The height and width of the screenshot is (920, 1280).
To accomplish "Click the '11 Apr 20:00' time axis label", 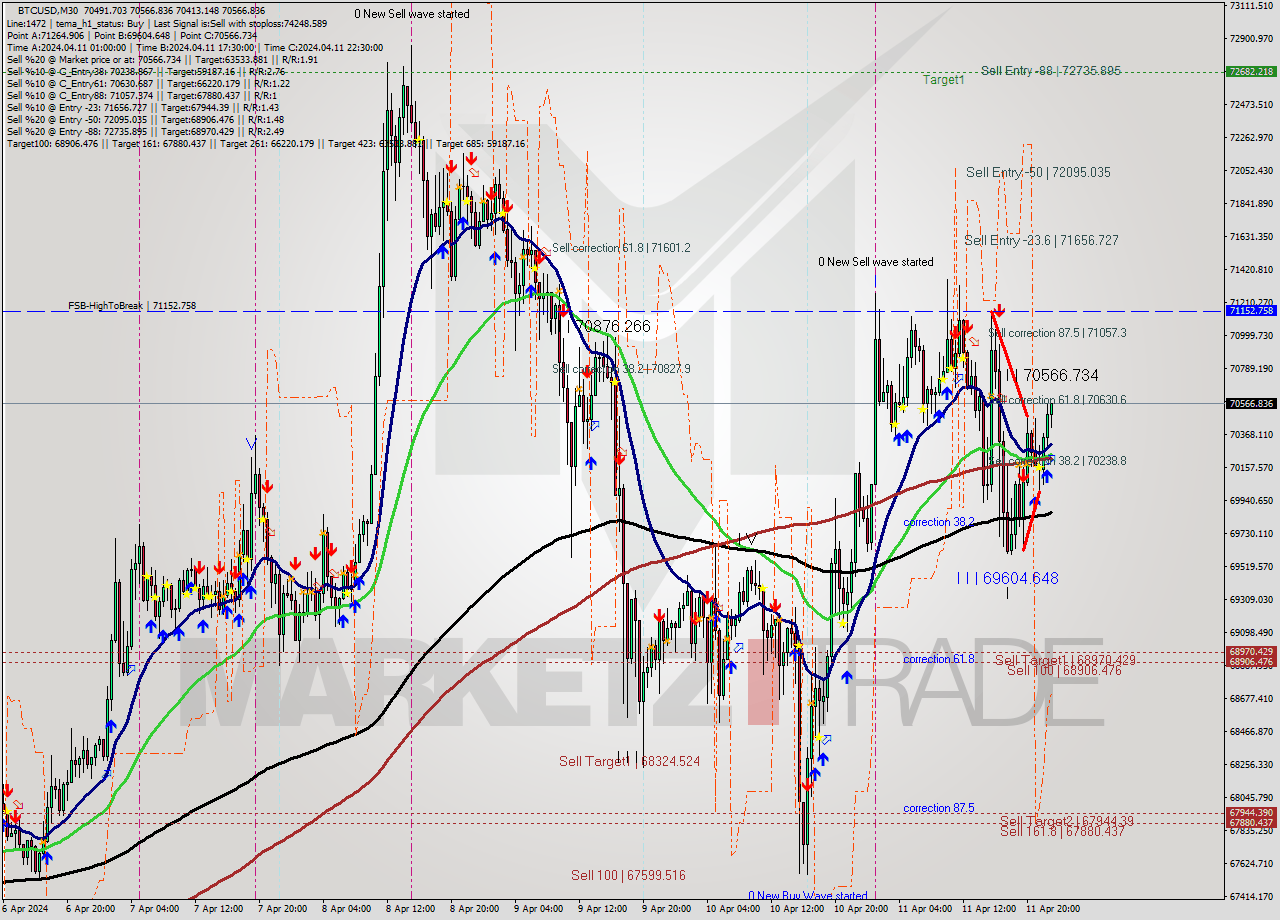I will [x=1052, y=909].
